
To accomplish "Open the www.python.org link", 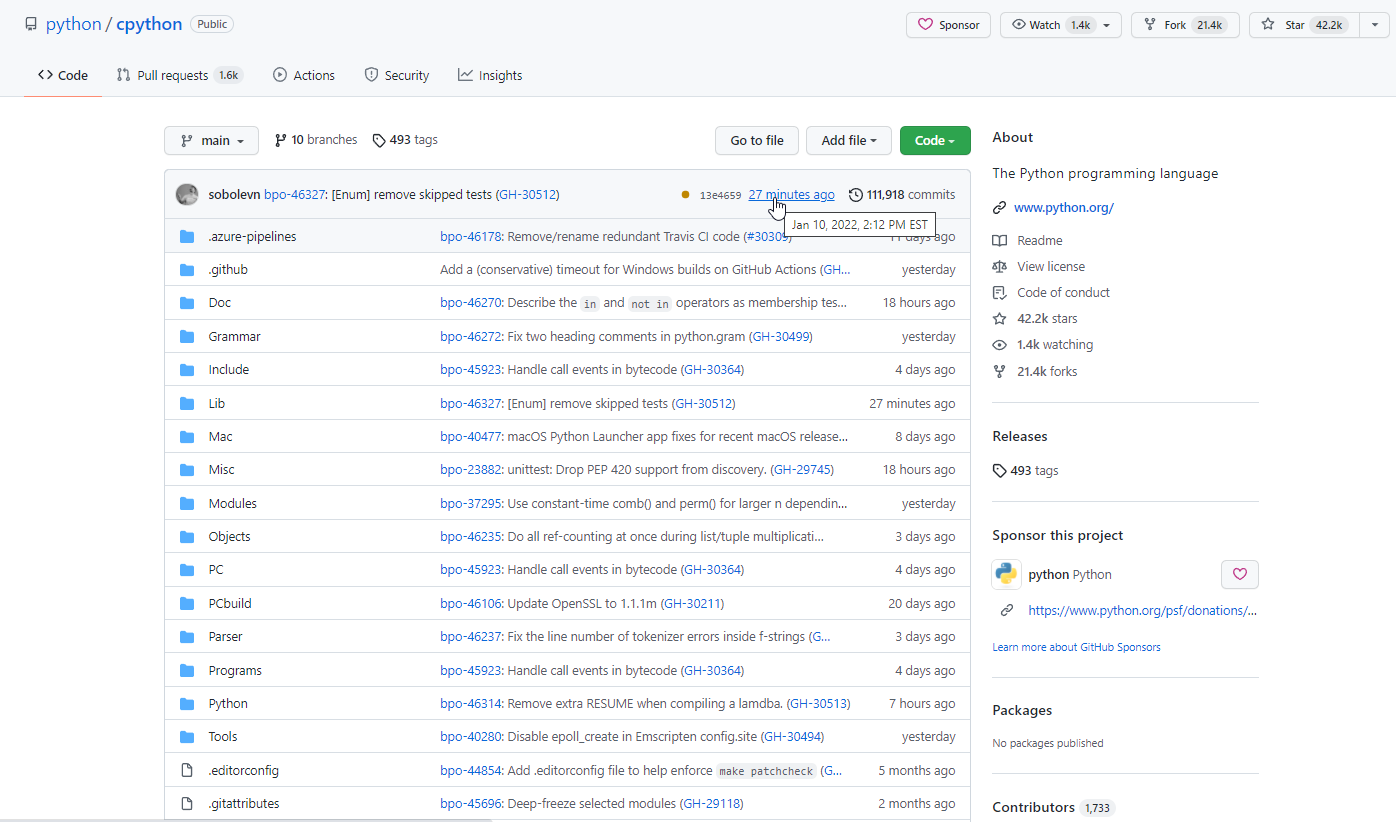I will pos(1063,207).
